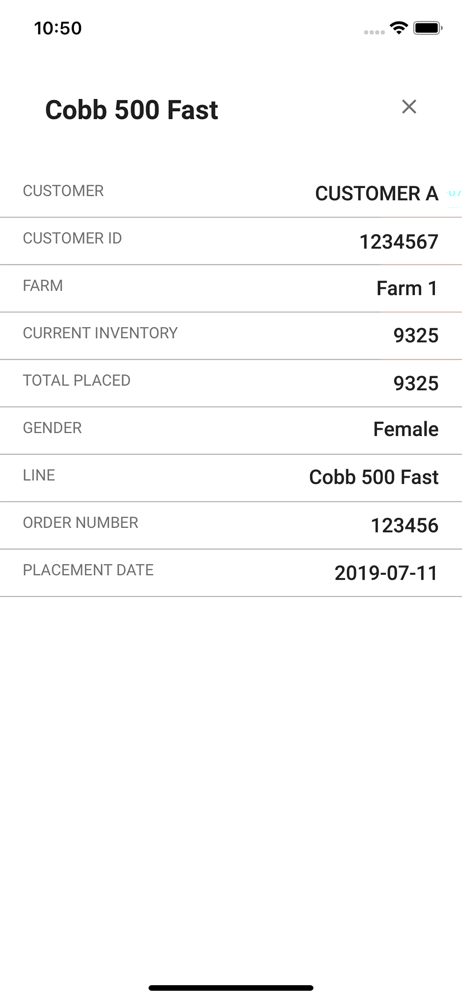Tap the home indicator bar at bottom
Screen dimensions: 462x1000
(x=231, y=988)
